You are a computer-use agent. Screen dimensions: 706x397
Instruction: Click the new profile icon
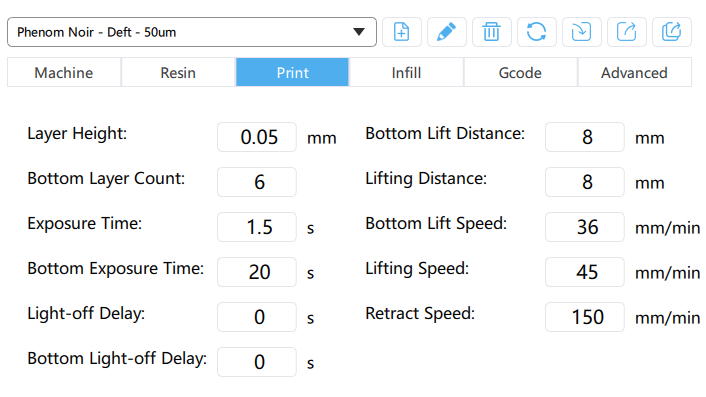pyautogui.click(x=402, y=32)
